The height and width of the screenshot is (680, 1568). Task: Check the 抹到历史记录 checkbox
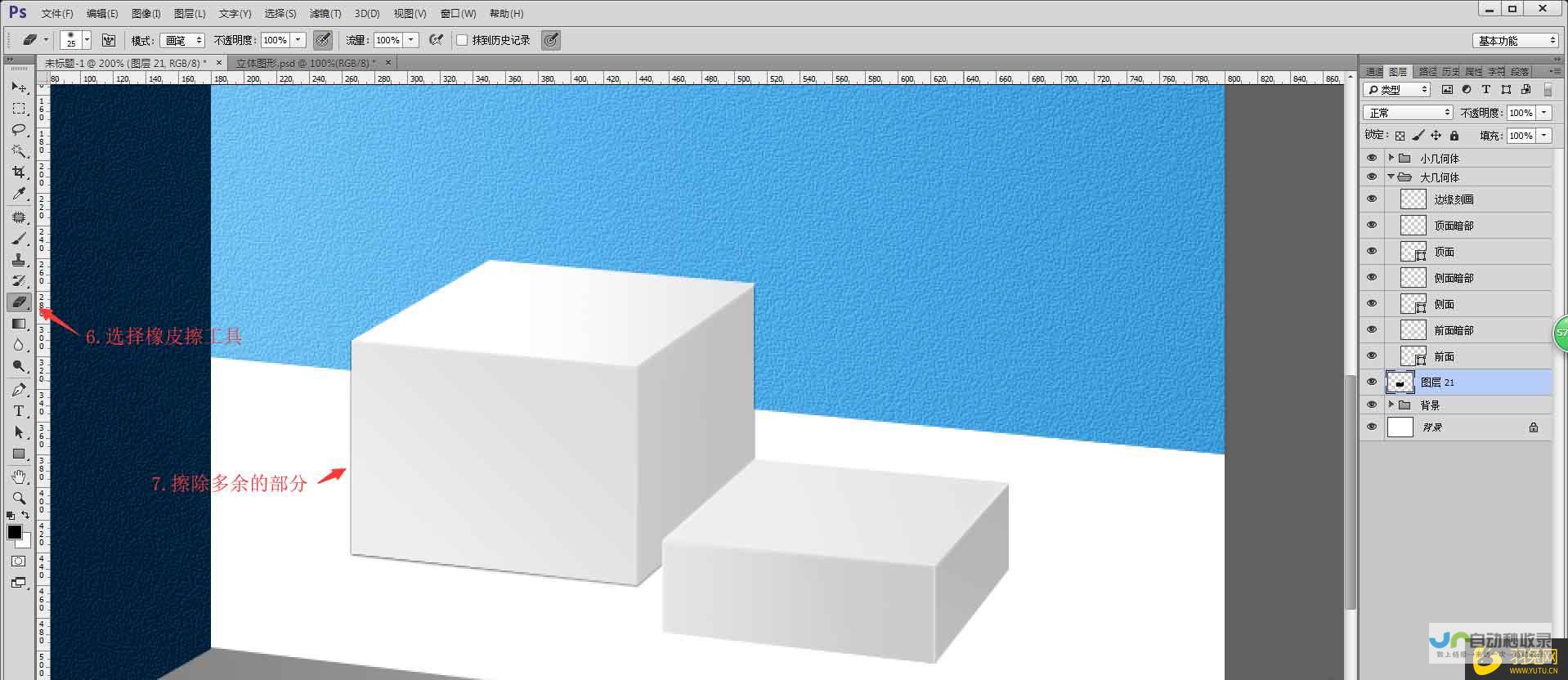point(462,40)
